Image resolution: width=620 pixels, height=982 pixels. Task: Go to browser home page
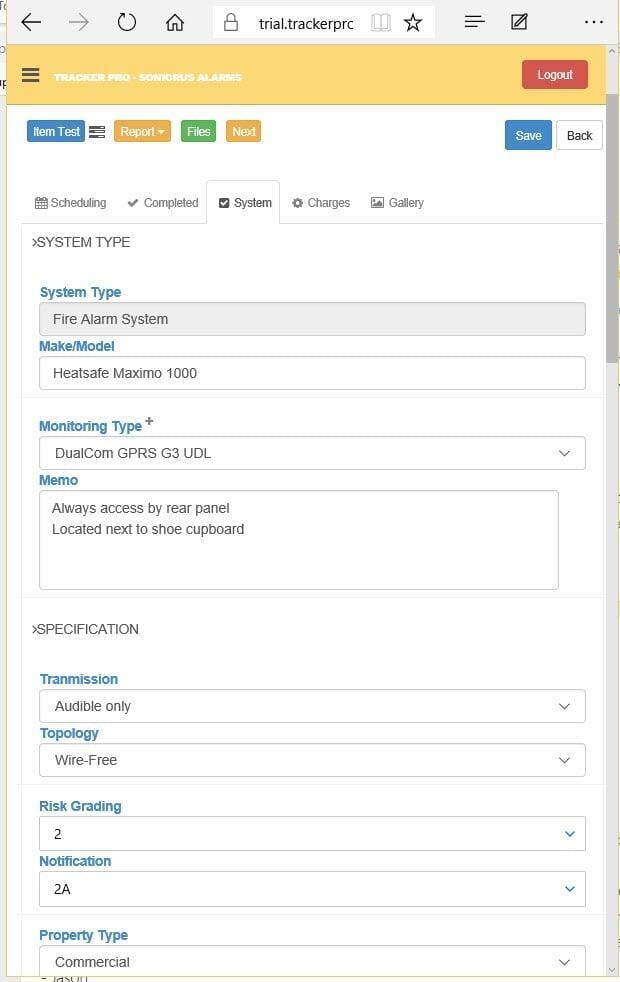tap(175, 22)
